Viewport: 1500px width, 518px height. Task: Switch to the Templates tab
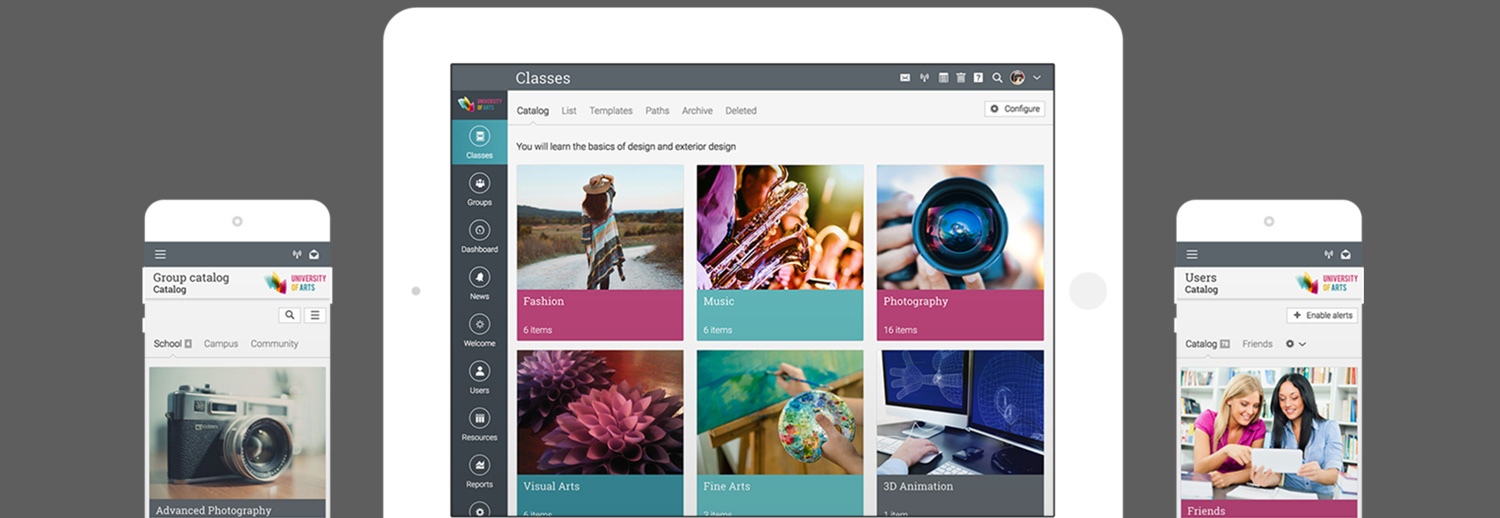611,111
